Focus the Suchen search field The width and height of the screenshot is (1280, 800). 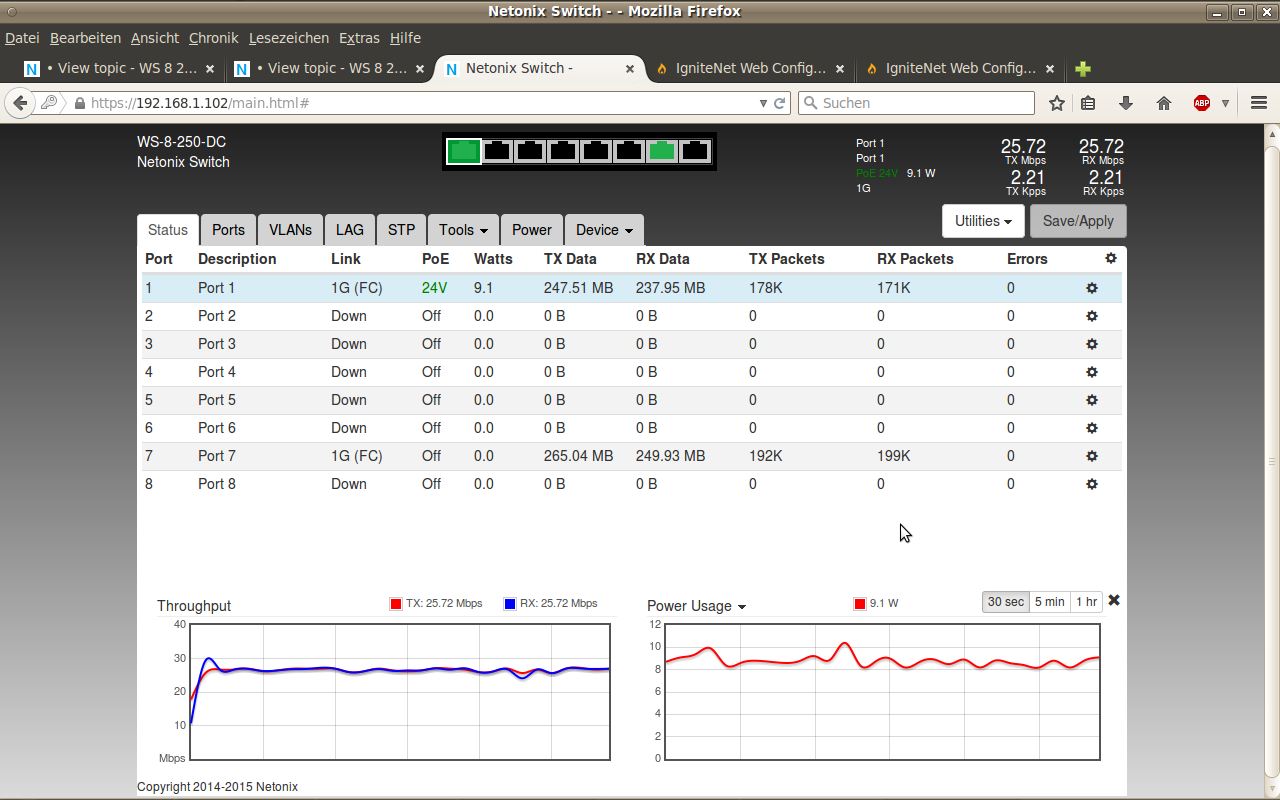pyautogui.click(x=916, y=103)
